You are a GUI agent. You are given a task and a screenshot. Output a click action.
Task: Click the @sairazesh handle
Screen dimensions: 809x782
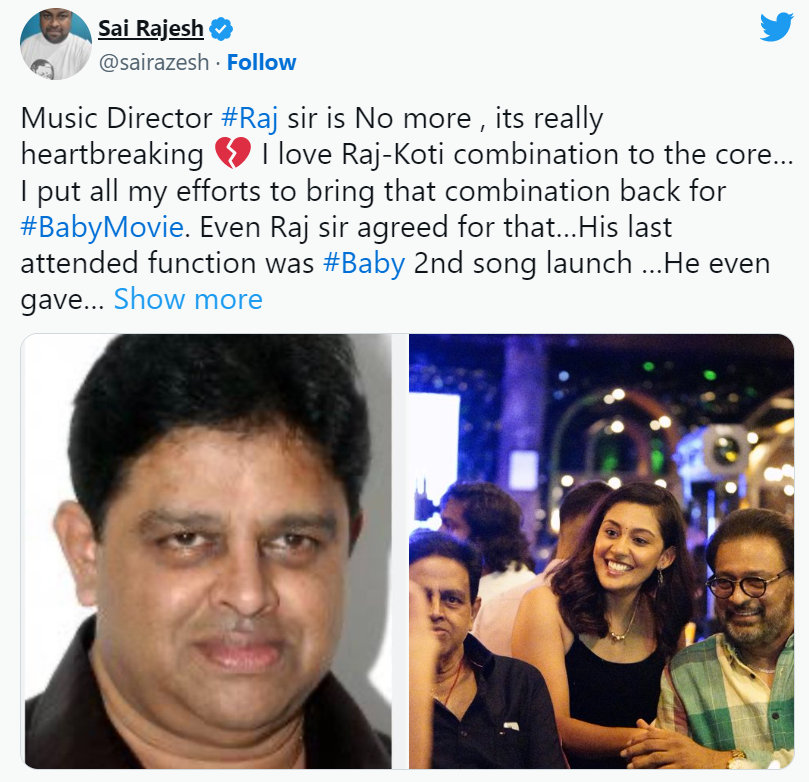tap(154, 62)
